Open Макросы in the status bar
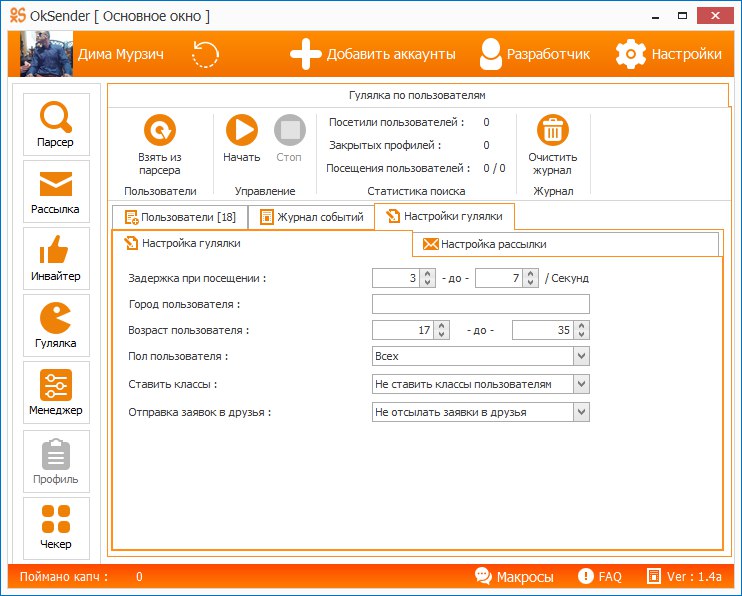 [x=514, y=577]
